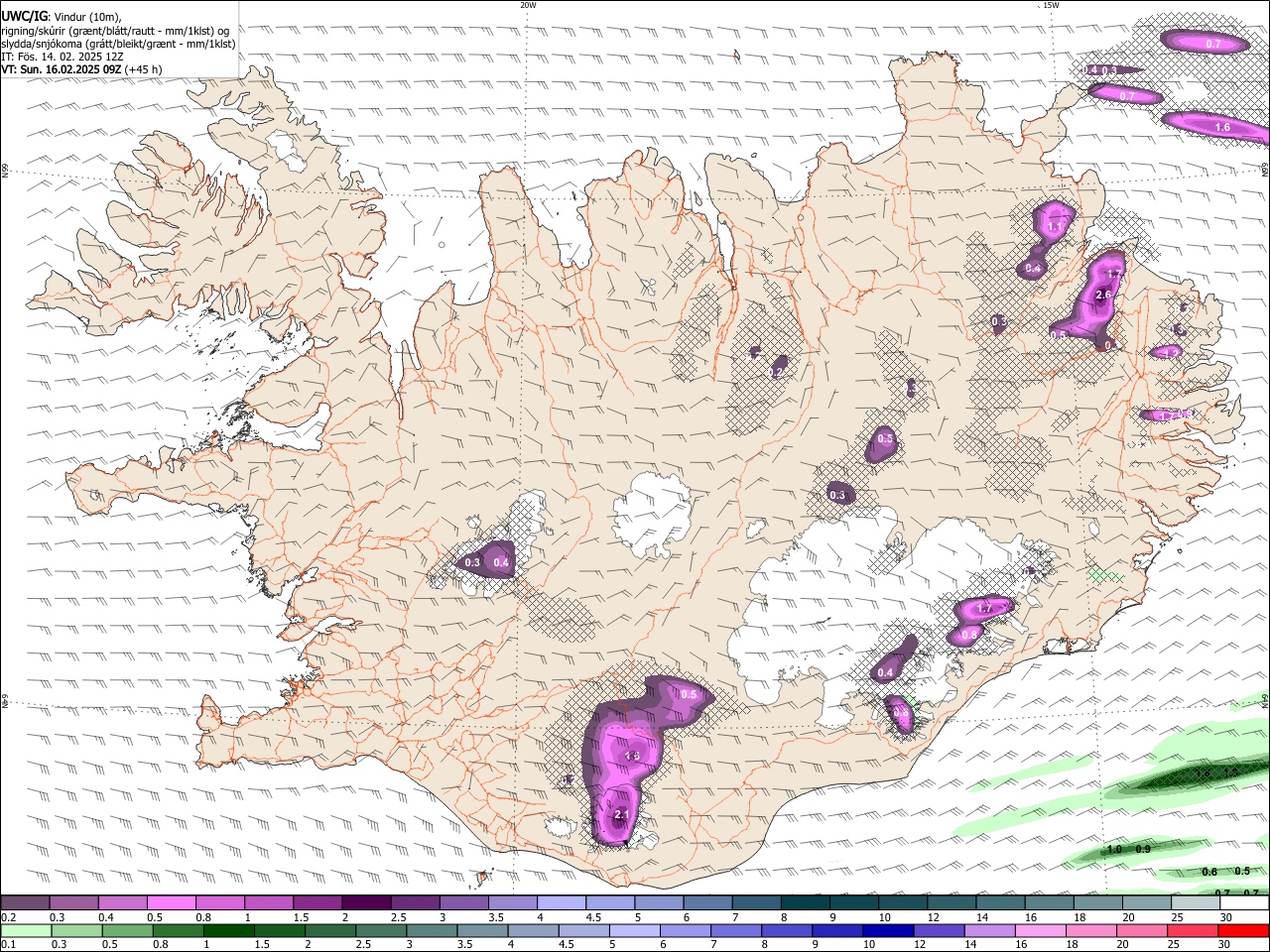Click the 2.6 snowfall value on the map
The width and height of the screenshot is (1270, 952).
1103,295
